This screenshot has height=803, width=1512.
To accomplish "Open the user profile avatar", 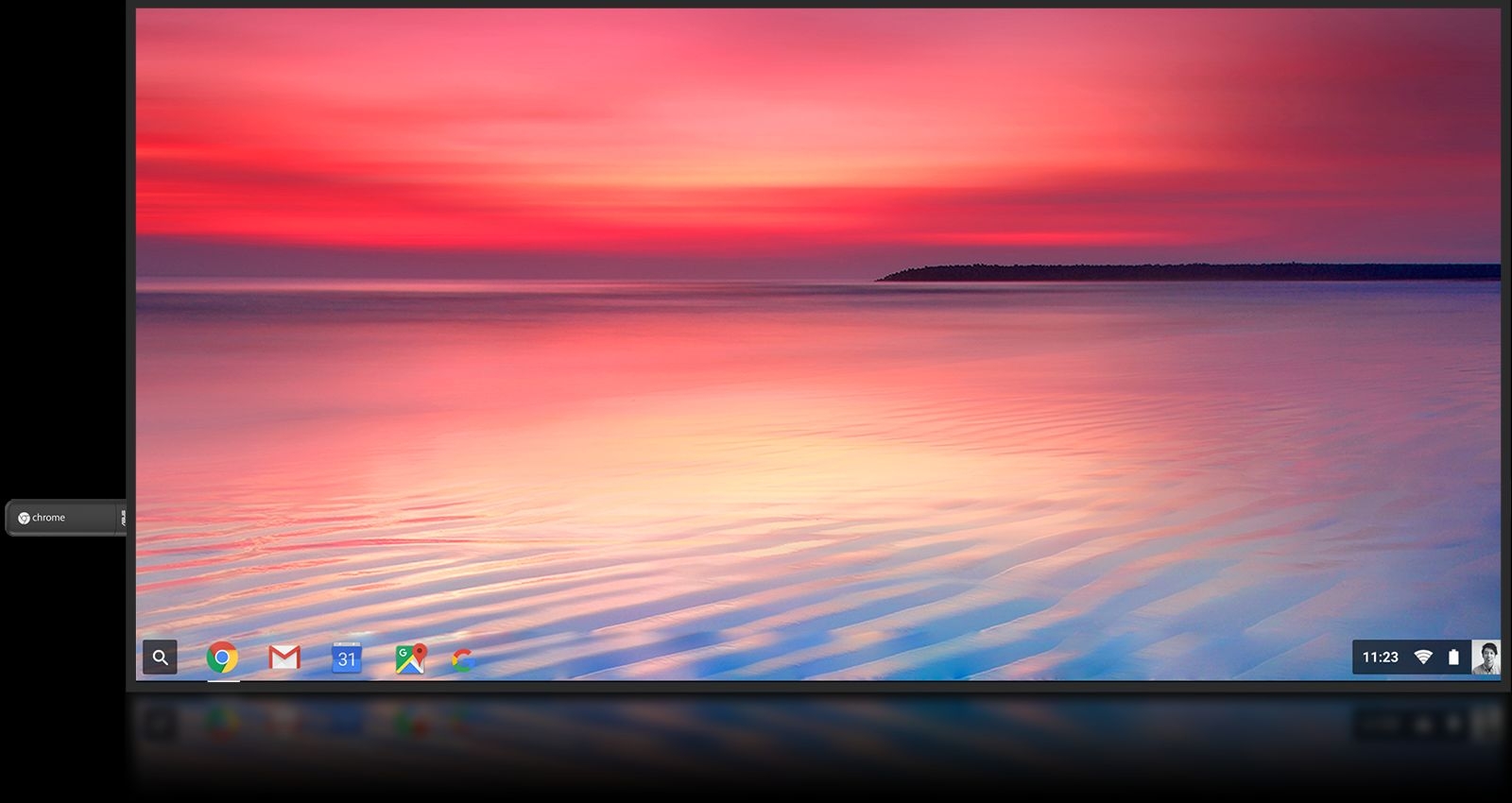I will (x=1486, y=658).
